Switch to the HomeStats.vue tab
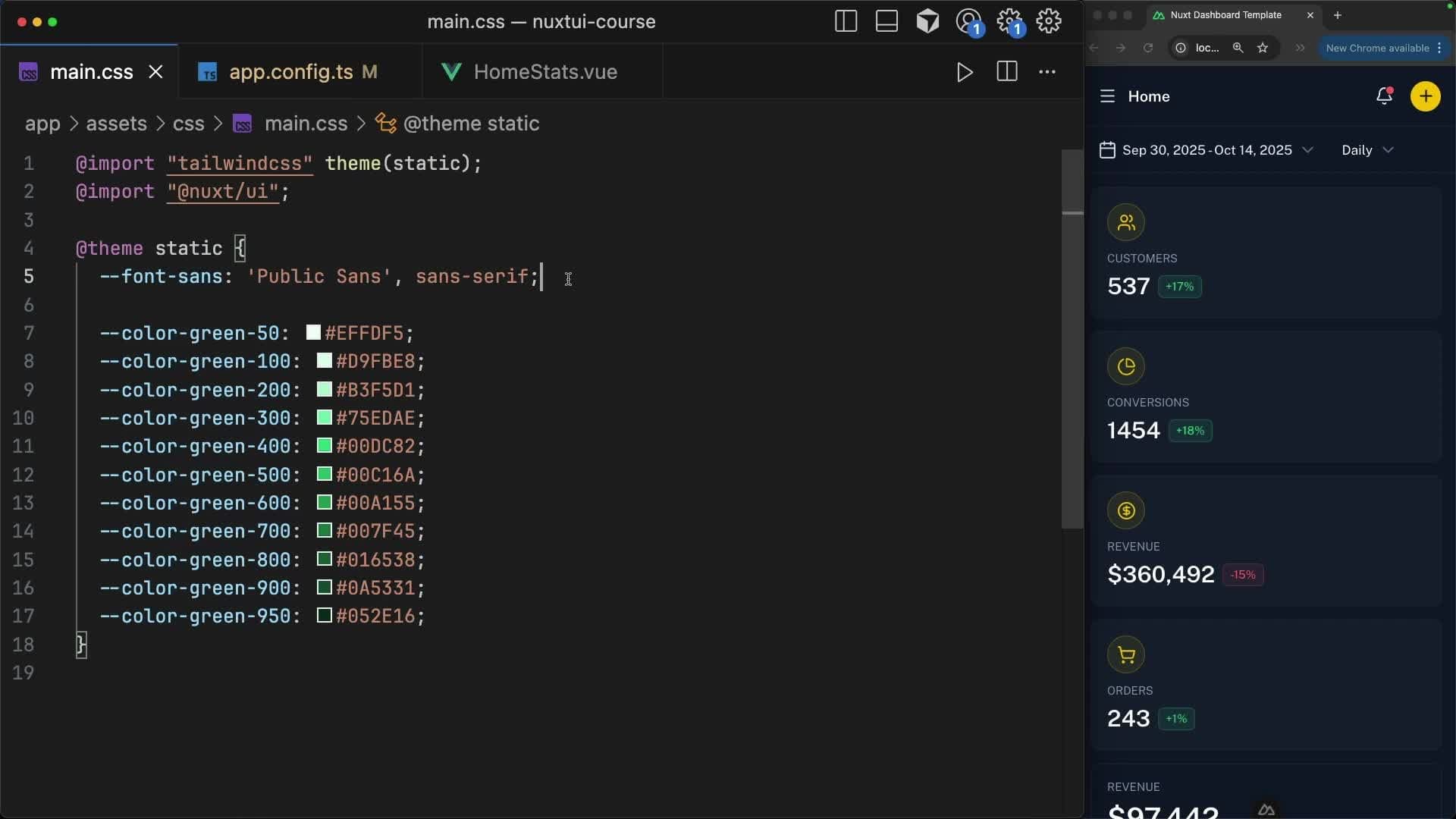Image resolution: width=1456 pixels, height=819 pixels. 544,72
